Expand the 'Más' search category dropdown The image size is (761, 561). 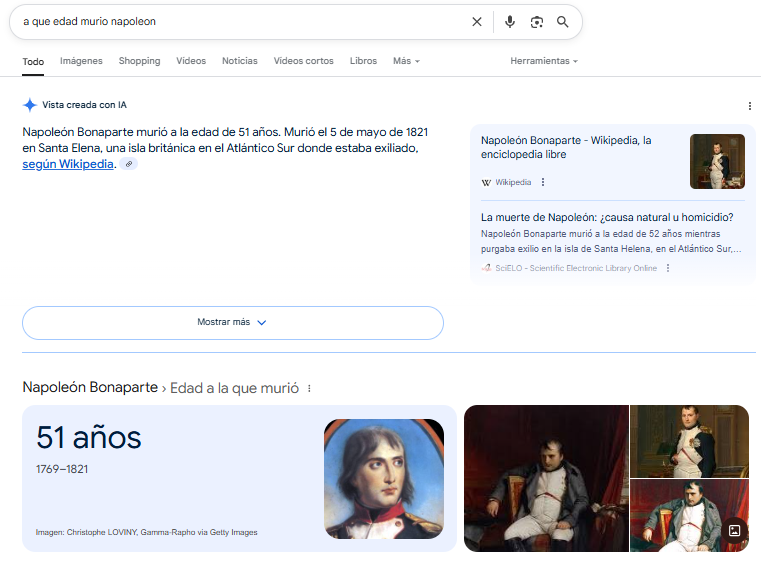coord(406,61)
